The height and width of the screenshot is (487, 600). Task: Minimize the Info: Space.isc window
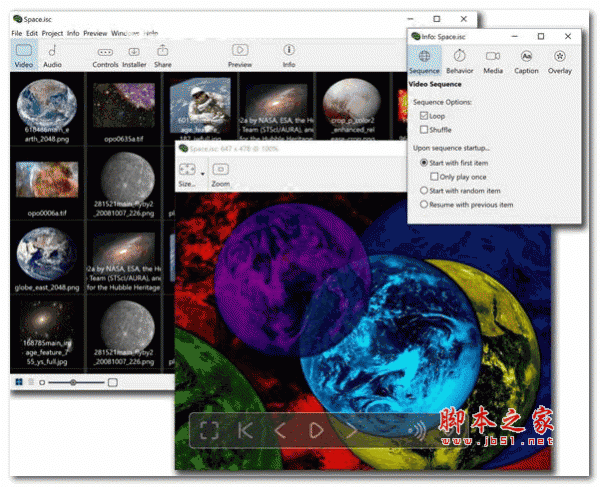tap(514, 36)
